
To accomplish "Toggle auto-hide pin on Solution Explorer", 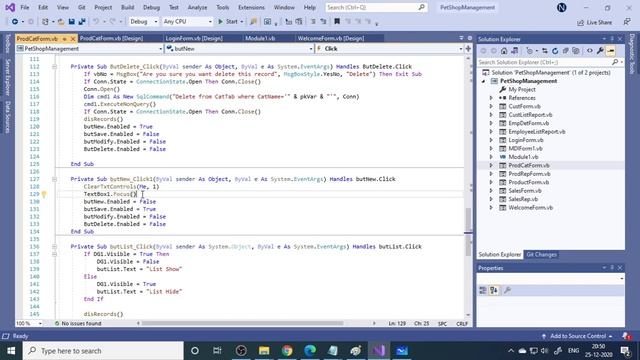I will coord(612,39).
